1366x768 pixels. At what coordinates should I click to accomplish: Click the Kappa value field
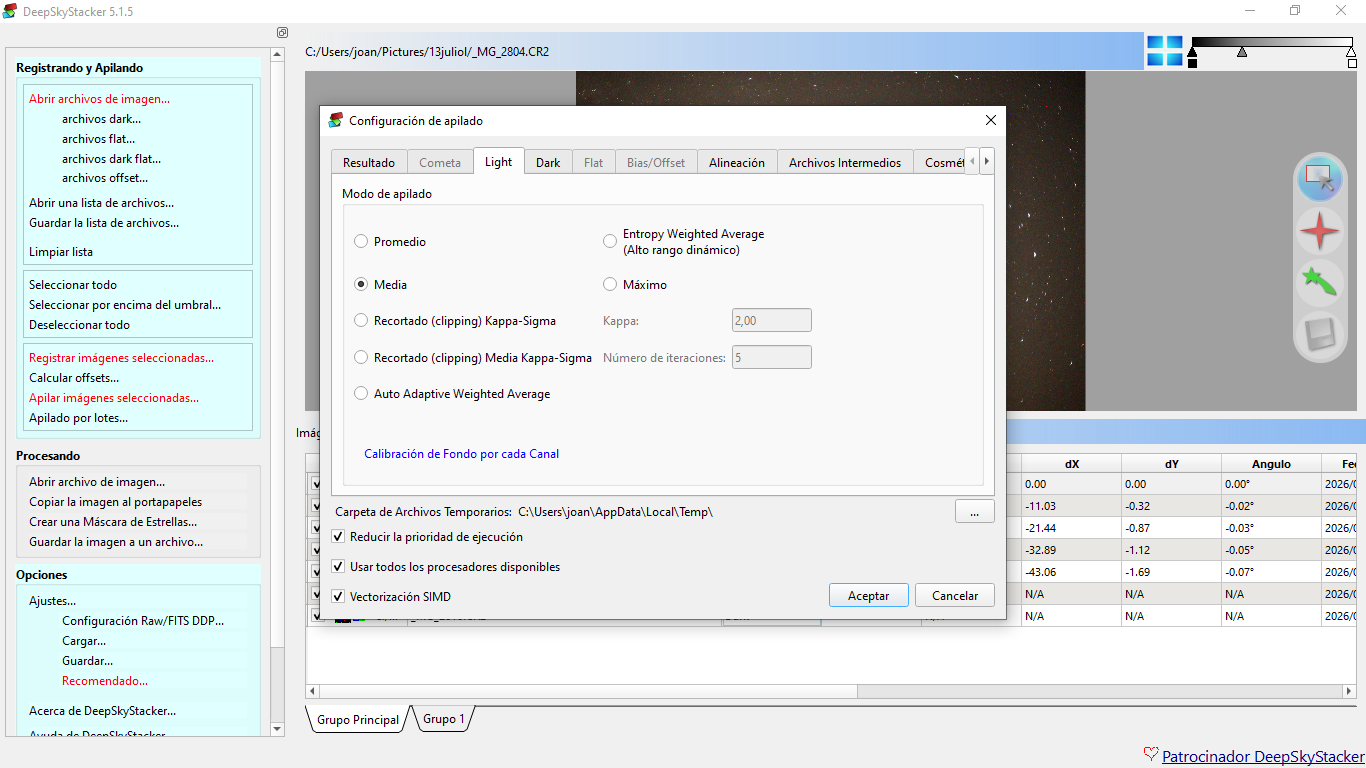pos(772,320)
